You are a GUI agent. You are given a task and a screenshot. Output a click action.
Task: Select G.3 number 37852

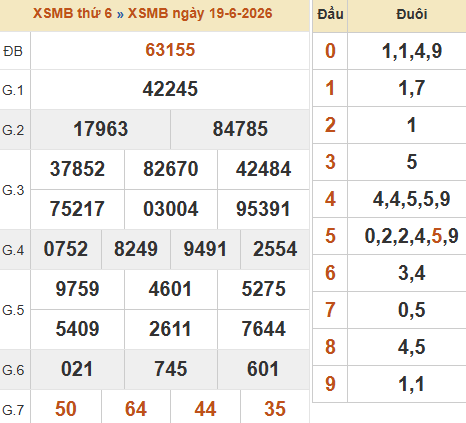pyautogui.click(x=77, y=169)
